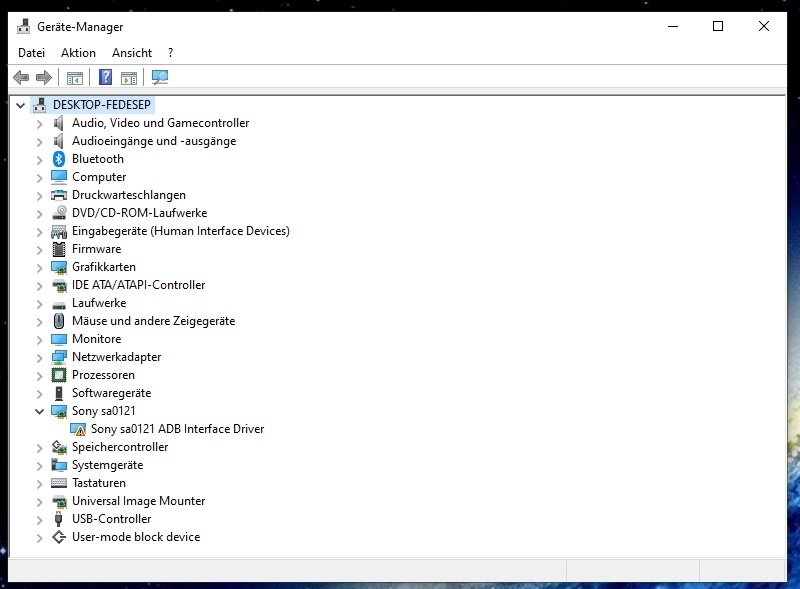Expand the Netzwerkadapter category chevron
Viewport: 800px width, 589px height.
(40, 357)
